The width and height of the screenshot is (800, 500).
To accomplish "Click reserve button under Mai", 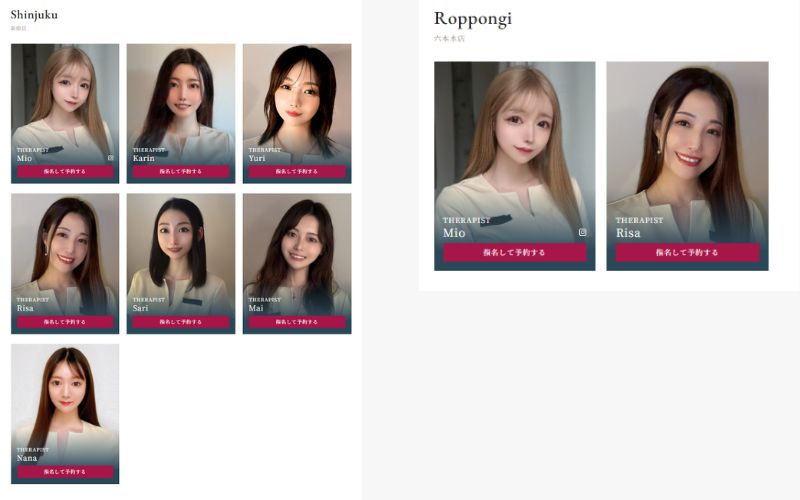I will 297,322.
